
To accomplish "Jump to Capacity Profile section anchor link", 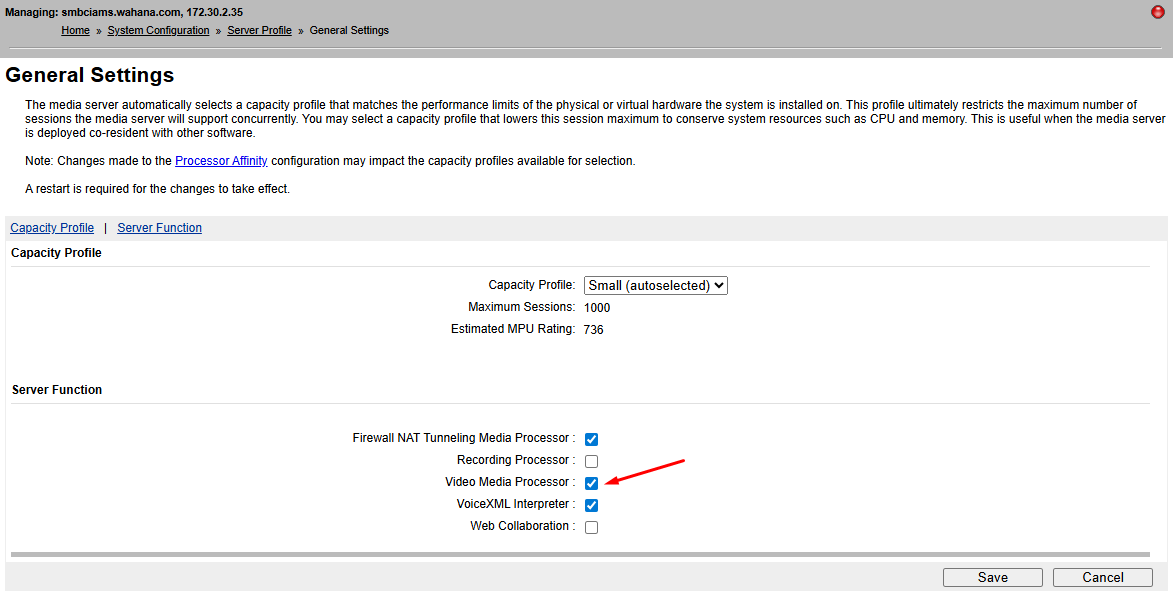I will 52,228.
